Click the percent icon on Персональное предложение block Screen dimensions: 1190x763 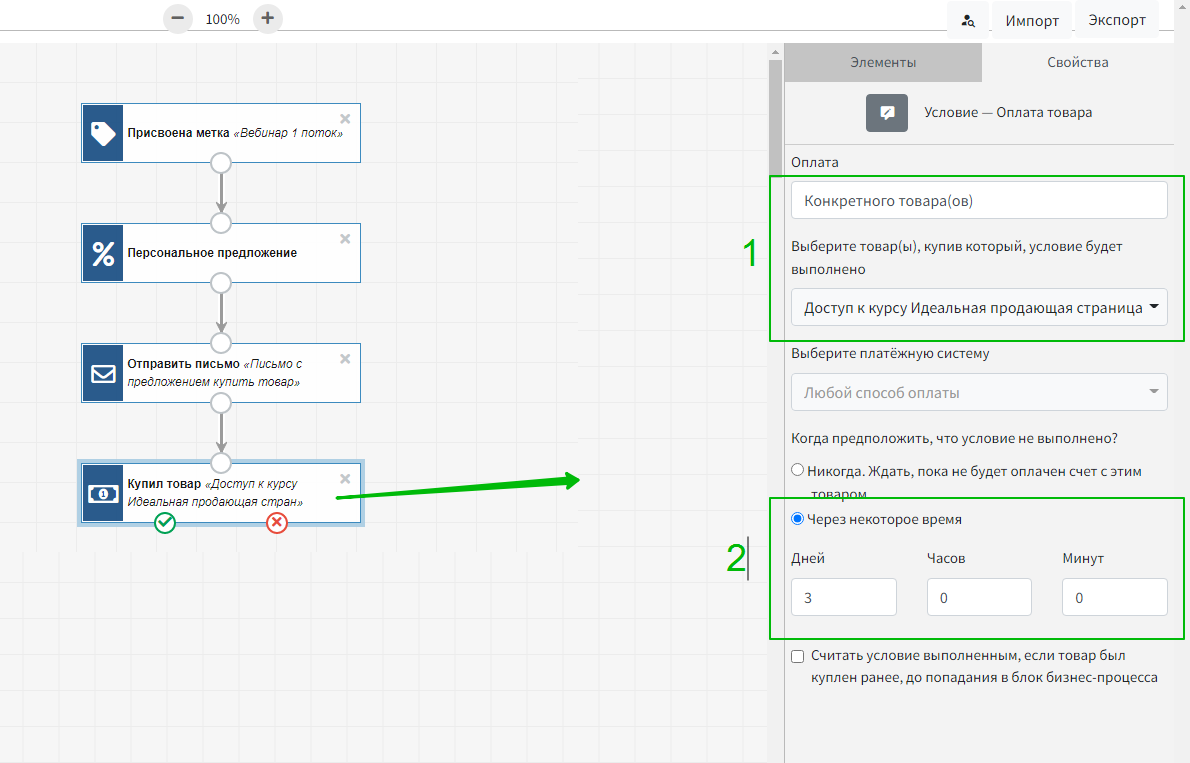(103, 253)
